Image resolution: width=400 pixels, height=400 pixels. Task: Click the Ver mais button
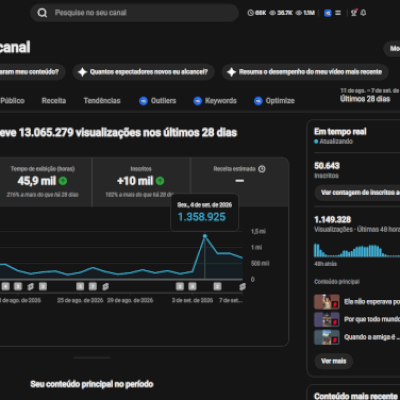334,361
